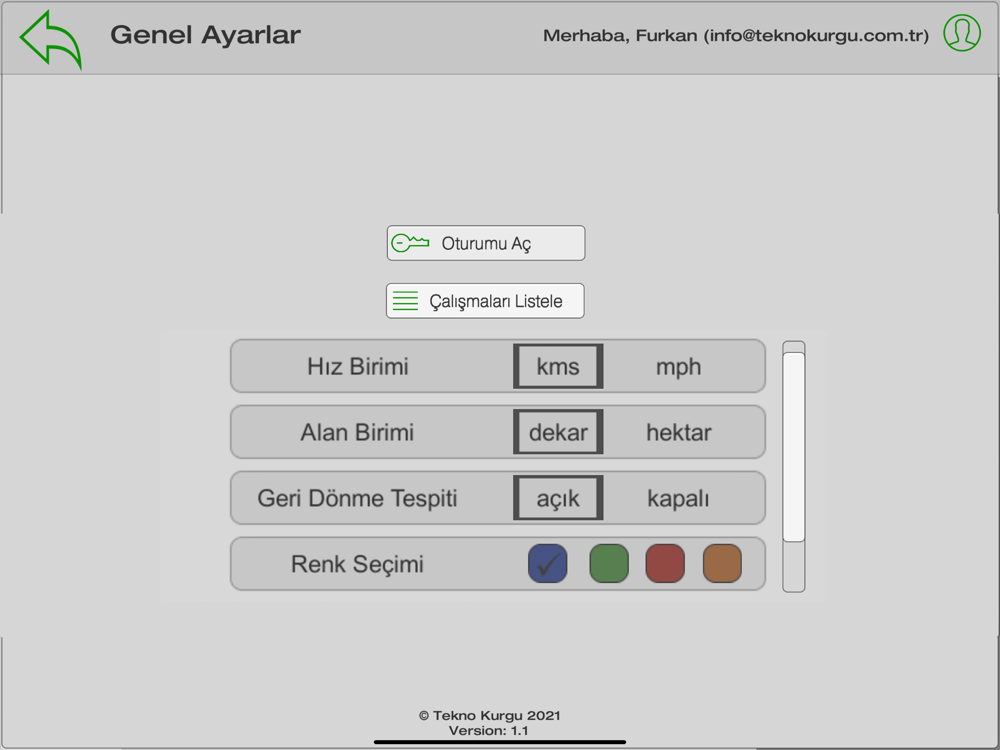The width and height of the screenshot is (1000, 750).
Task: Click the green back arrow icon
Action: pos(50,38)
